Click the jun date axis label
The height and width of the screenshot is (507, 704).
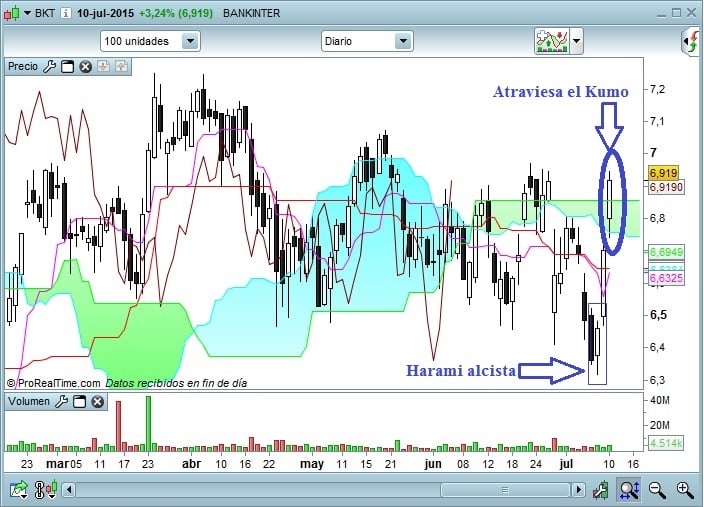coord(433,464)
